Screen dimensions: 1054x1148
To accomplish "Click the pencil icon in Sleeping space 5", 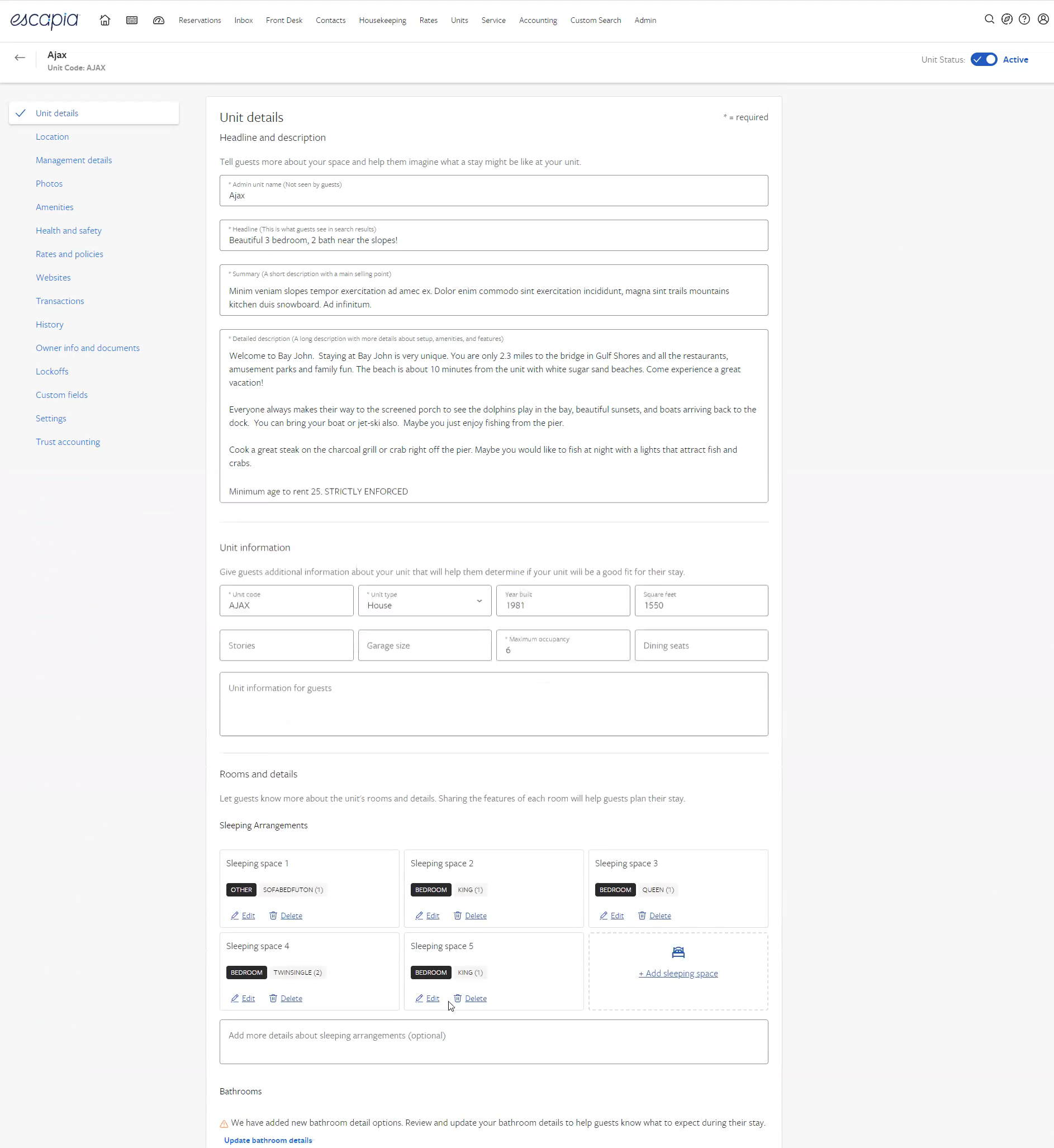I will pyautogui.click(x=419, y=998).
